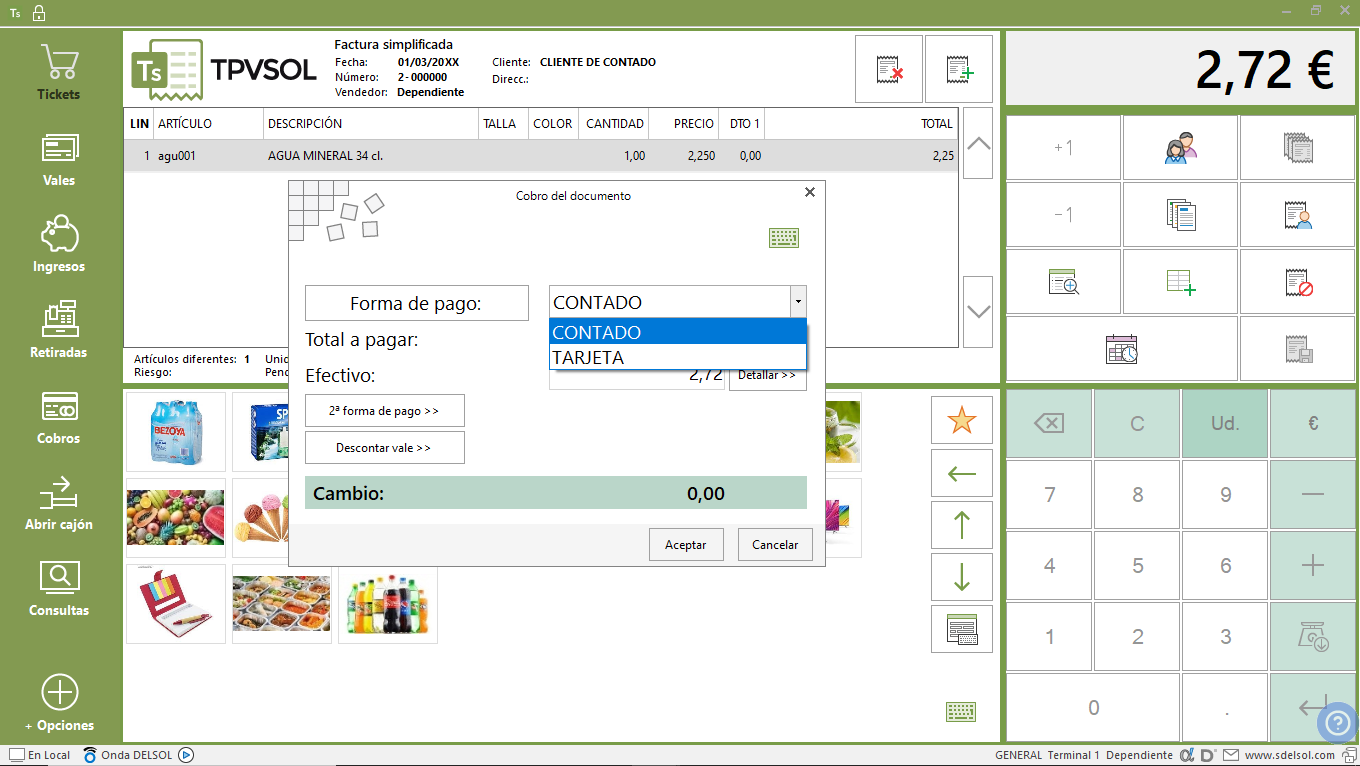The image size is (1360, 766).
Task: Open the Tickets section in sidebar
Action: tap(59, 72)
